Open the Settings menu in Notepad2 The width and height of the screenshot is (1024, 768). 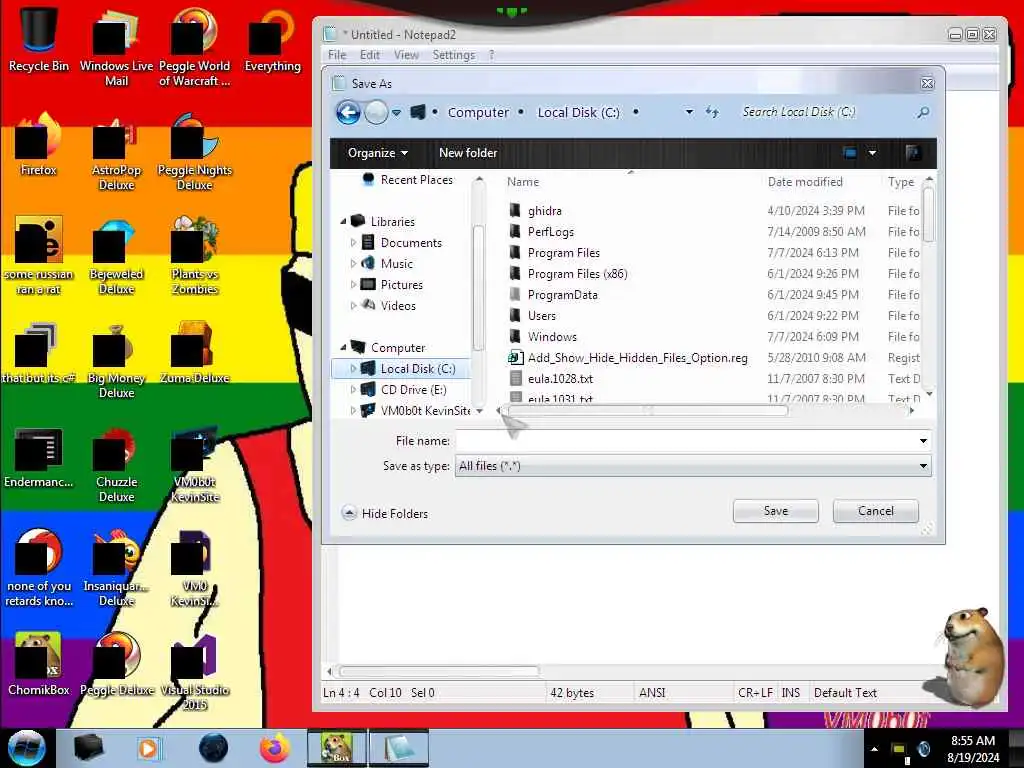pyautogui.click(x=454, y=55)
